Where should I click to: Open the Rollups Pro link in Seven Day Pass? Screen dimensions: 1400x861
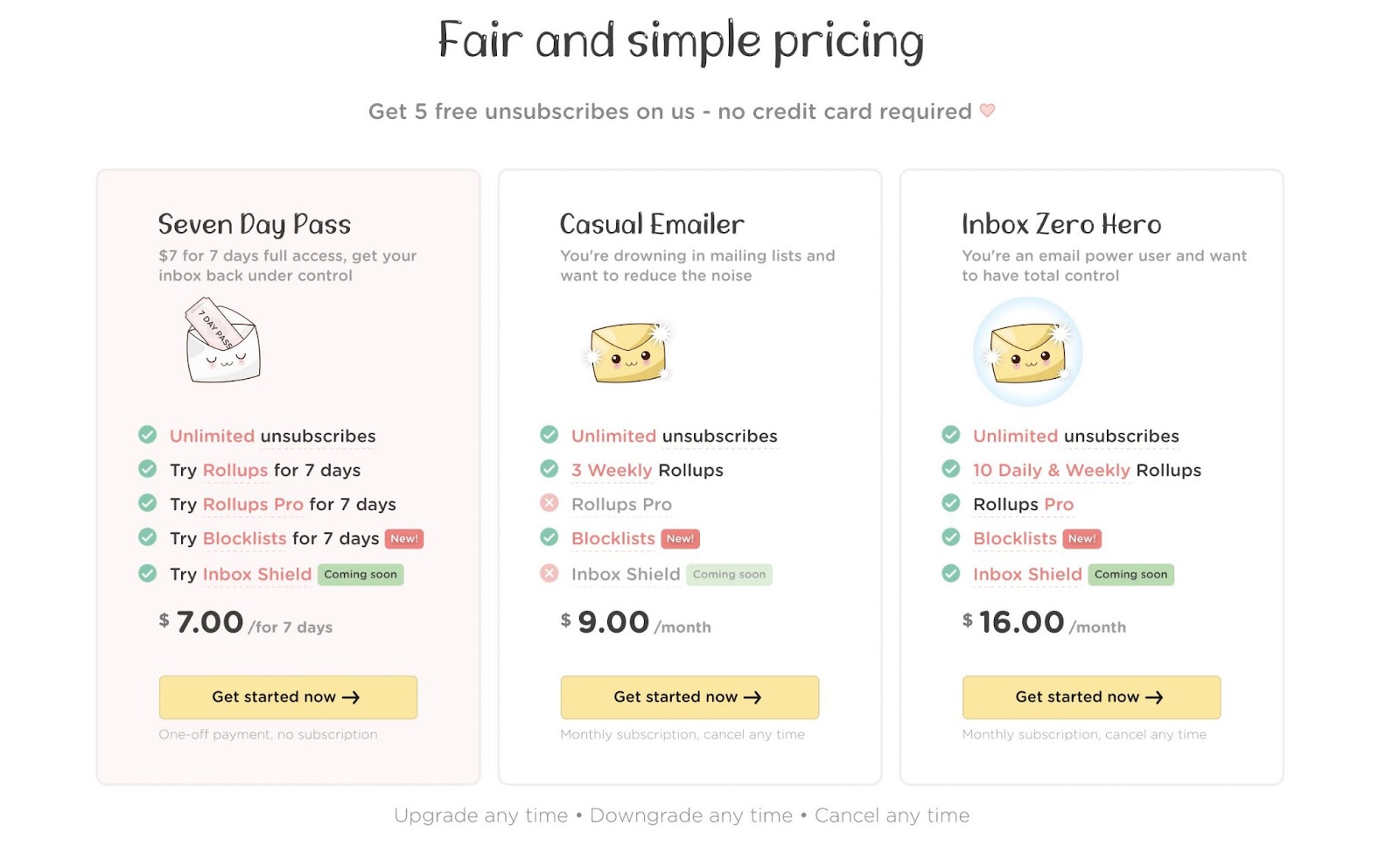[253, 504]
